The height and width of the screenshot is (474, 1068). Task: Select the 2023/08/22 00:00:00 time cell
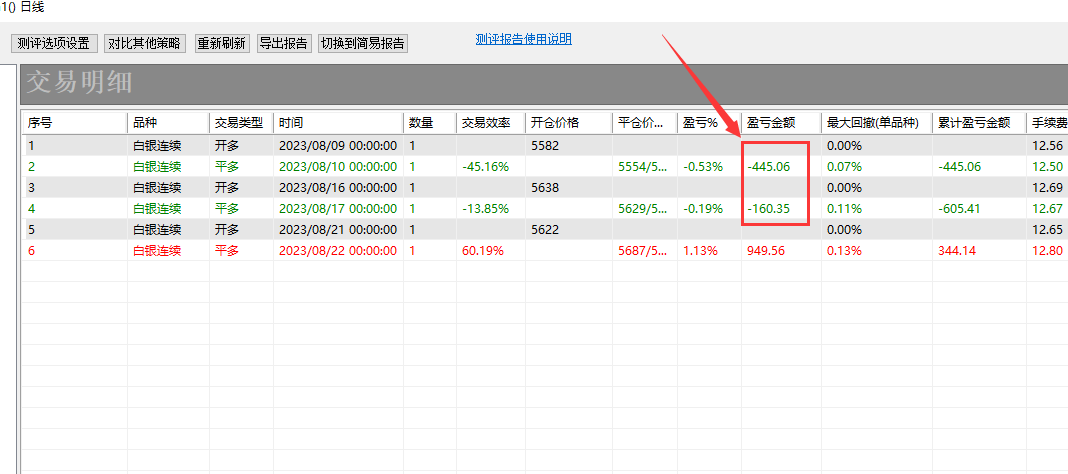(338, 251)
